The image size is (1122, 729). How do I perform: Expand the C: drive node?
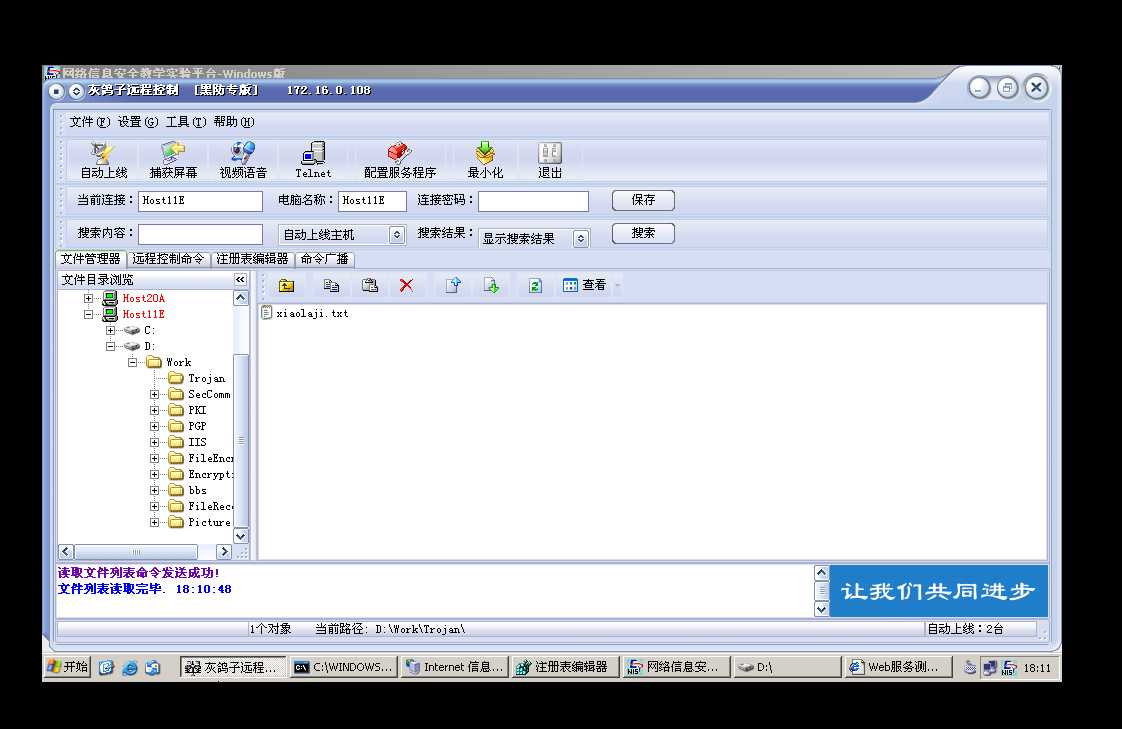110,331
